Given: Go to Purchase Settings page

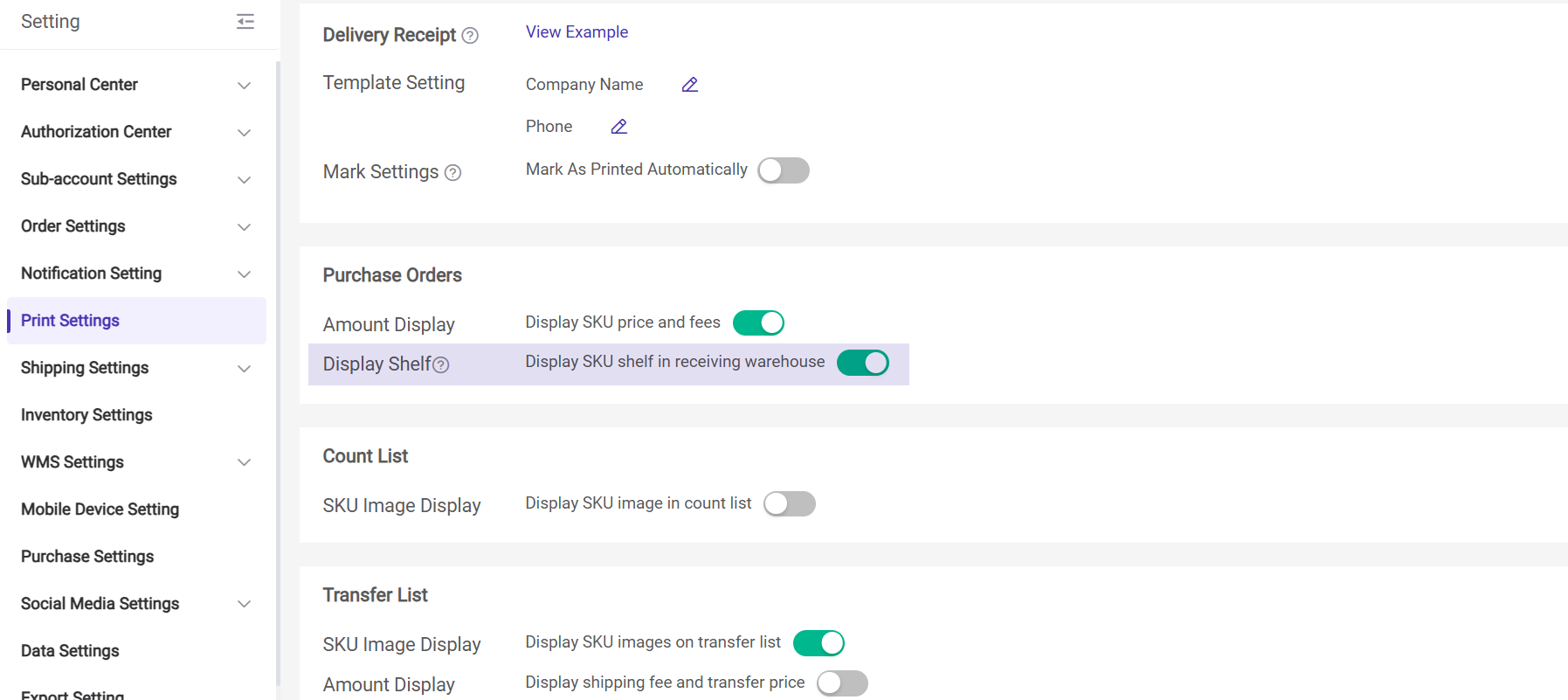Looking at the screenshot, I should pyautogui.click(x=87, y=557).
